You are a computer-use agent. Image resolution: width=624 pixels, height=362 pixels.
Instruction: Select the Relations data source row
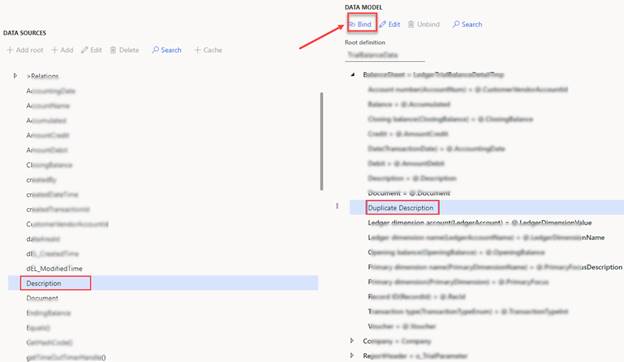(x=43, y=76)
